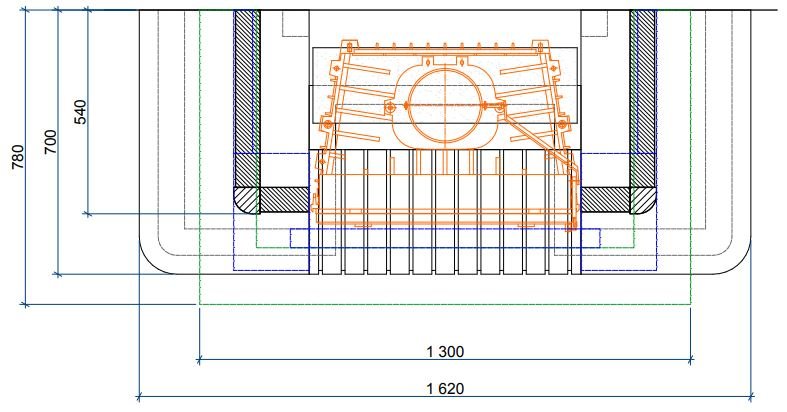Viewport: 787px width, 412px height.
Task: Click the 780 dimension line bottom endpoint
Action: (x=25, y=303)
